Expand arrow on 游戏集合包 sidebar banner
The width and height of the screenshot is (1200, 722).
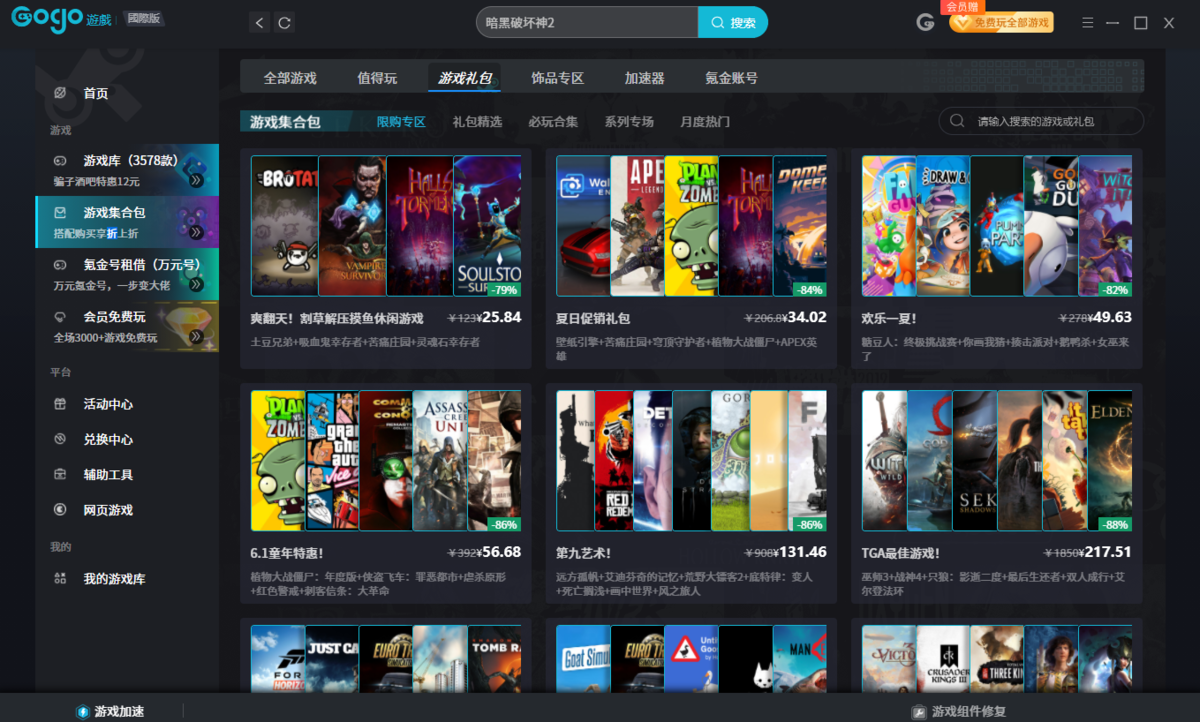[196, 232]
